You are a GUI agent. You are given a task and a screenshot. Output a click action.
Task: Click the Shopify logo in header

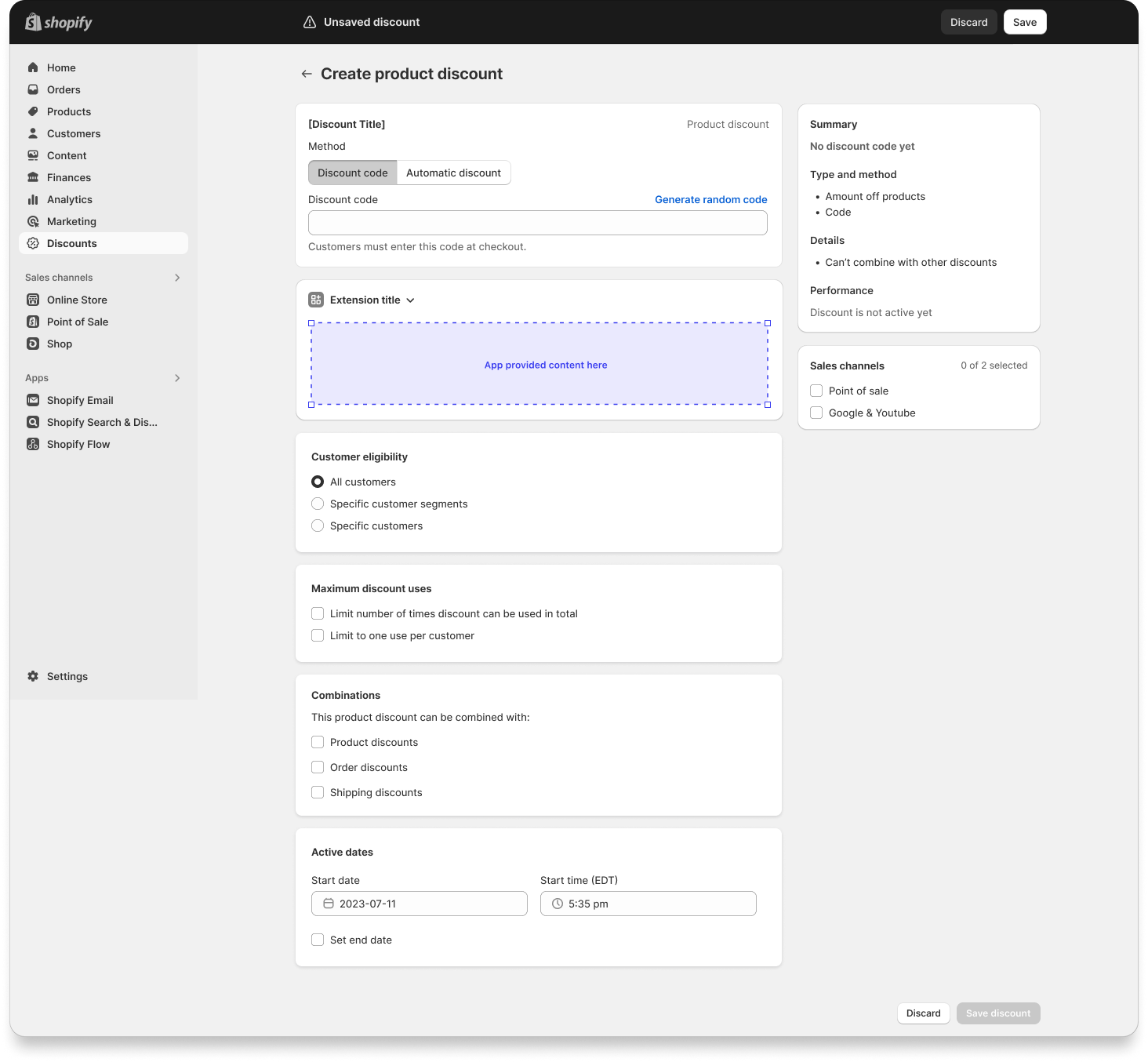click(59, 23)
